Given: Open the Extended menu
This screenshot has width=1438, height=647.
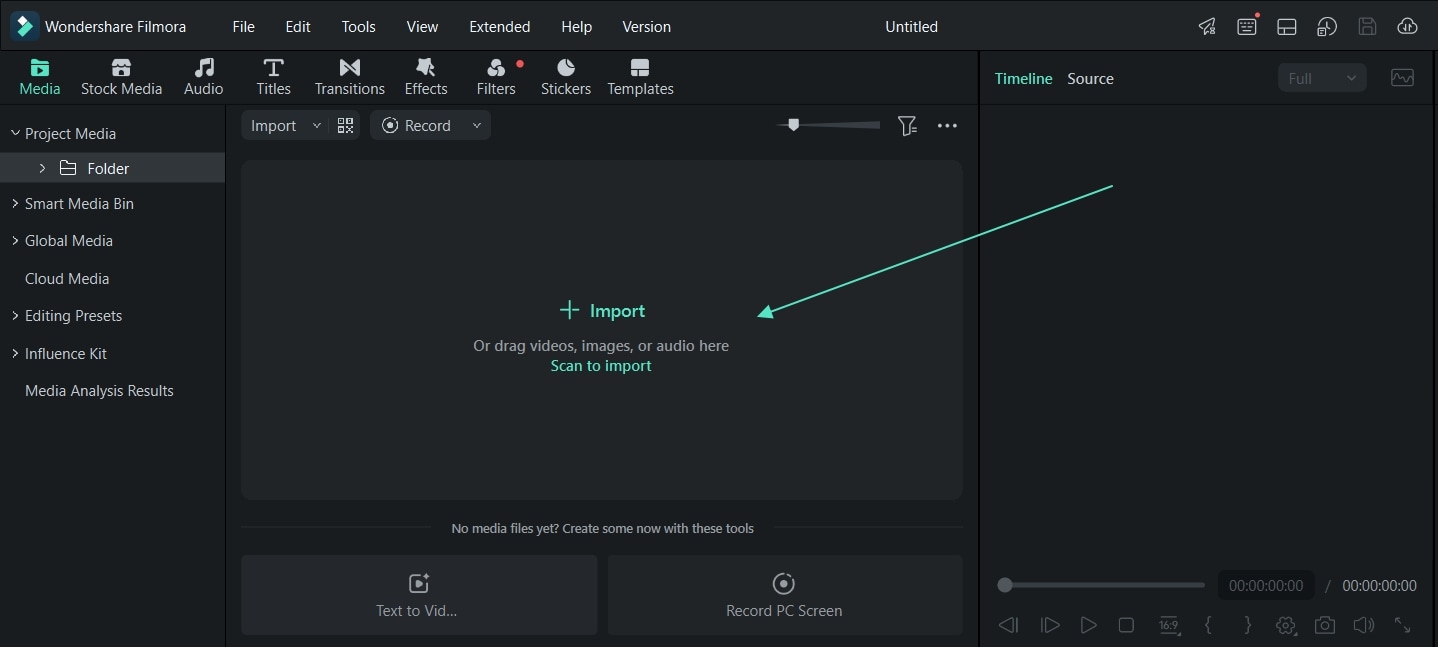Looking at the screenshot, I should (500, 27).
